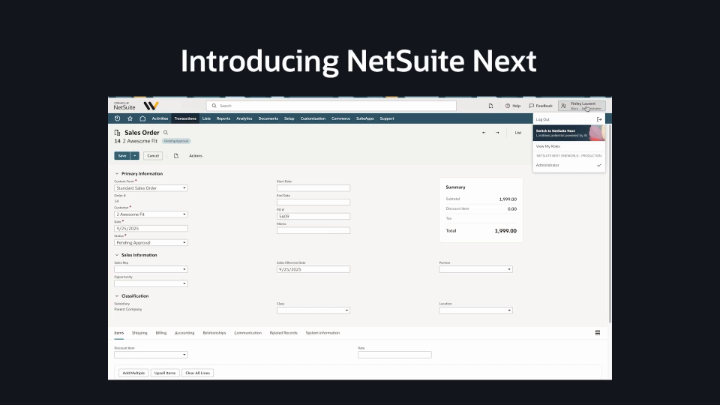Open the Lists menu
The width and height of the screenshot is (720, 405).
pyautogui.click(x=206, y=118)
